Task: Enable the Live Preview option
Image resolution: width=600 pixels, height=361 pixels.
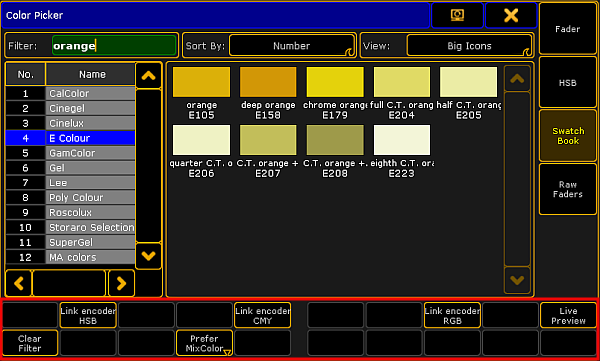Action: [568, 315]
